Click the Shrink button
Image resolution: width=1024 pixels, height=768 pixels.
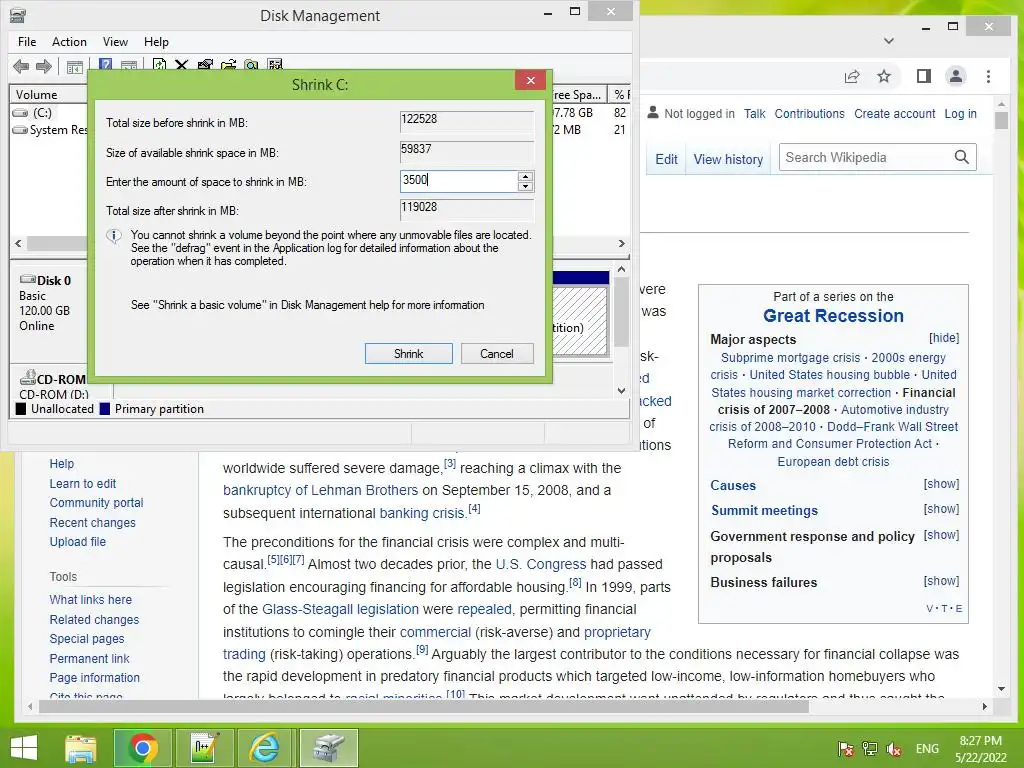(408, 353)
